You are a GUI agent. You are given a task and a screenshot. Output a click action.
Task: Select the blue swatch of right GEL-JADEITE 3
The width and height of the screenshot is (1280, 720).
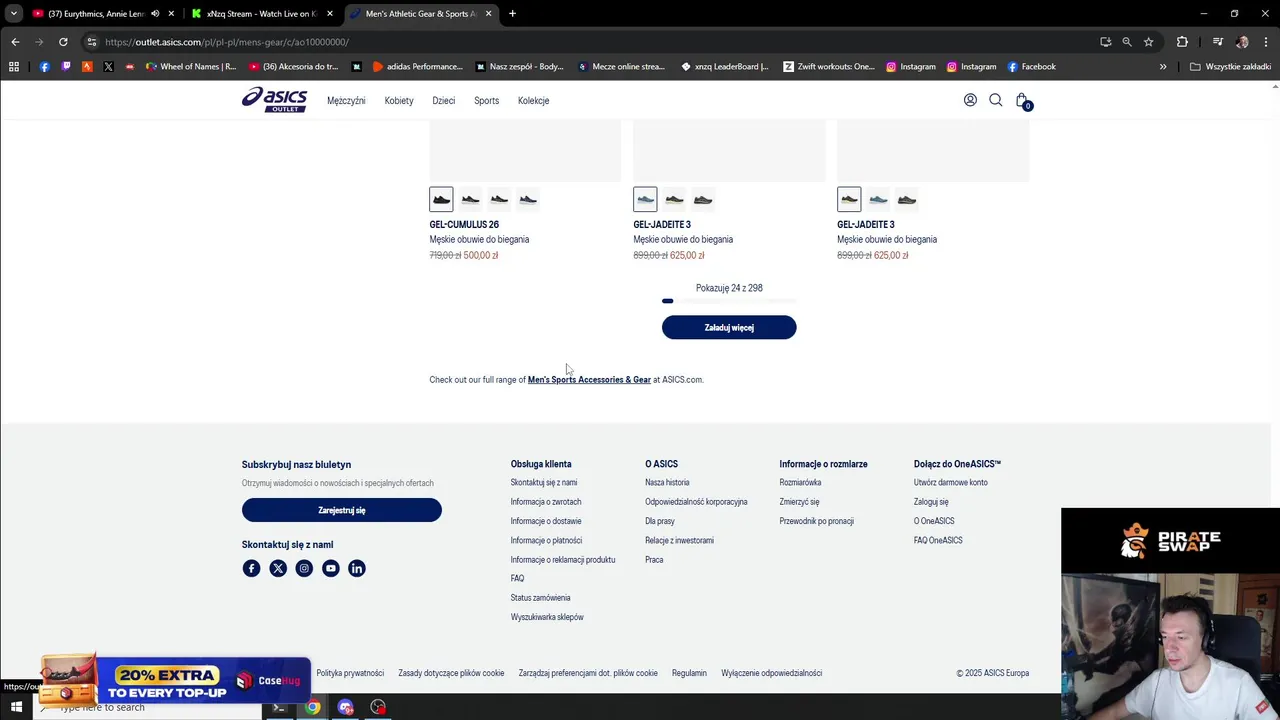pos(878,199)
